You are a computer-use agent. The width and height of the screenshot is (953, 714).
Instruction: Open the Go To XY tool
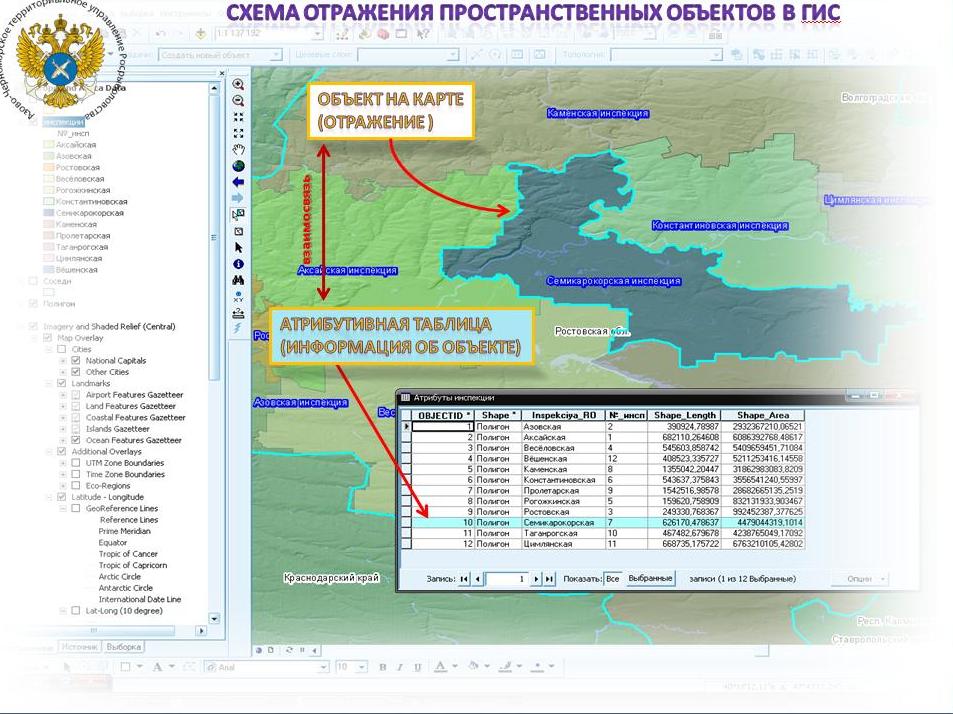[x=238, y=297]
